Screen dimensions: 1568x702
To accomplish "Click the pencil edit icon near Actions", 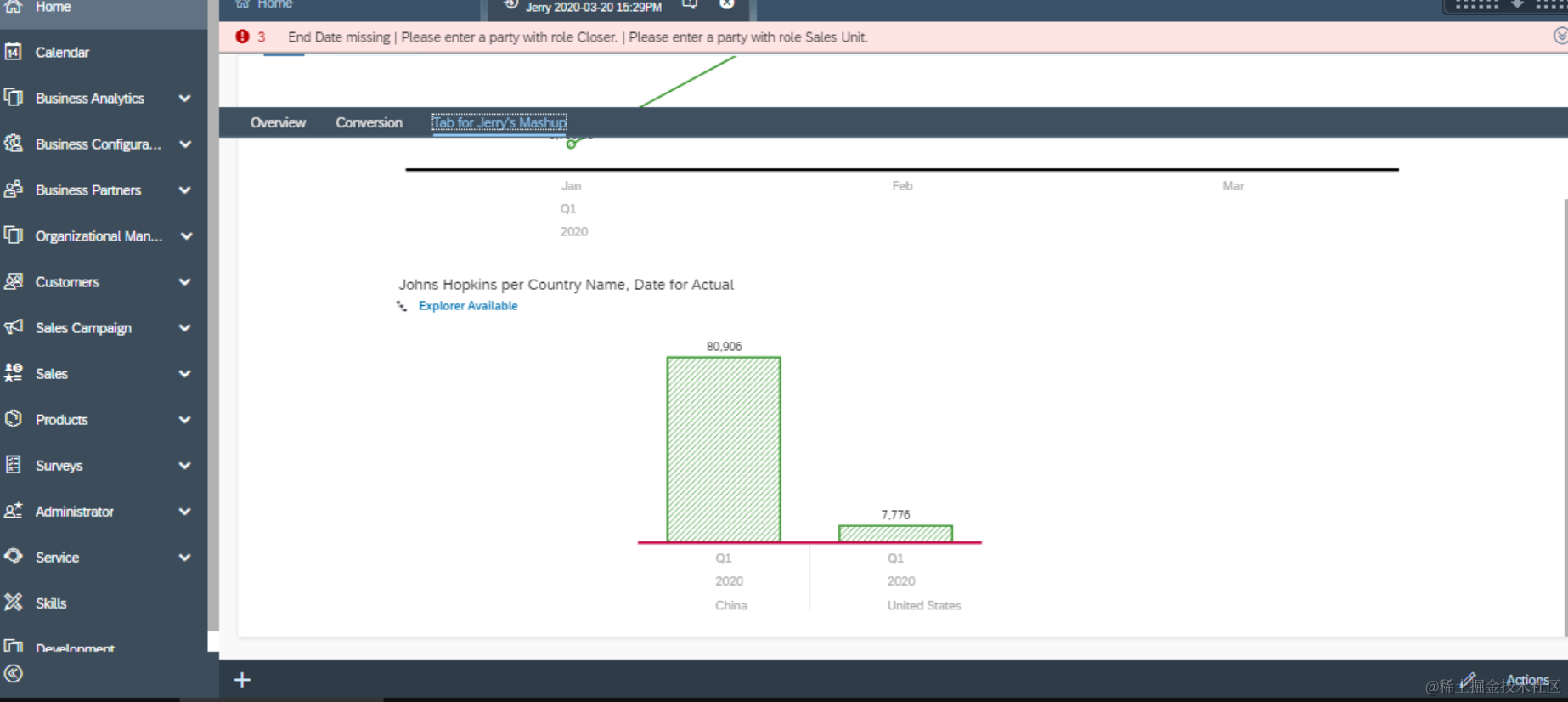I will pyautogui.click(x=1468, y=679).
